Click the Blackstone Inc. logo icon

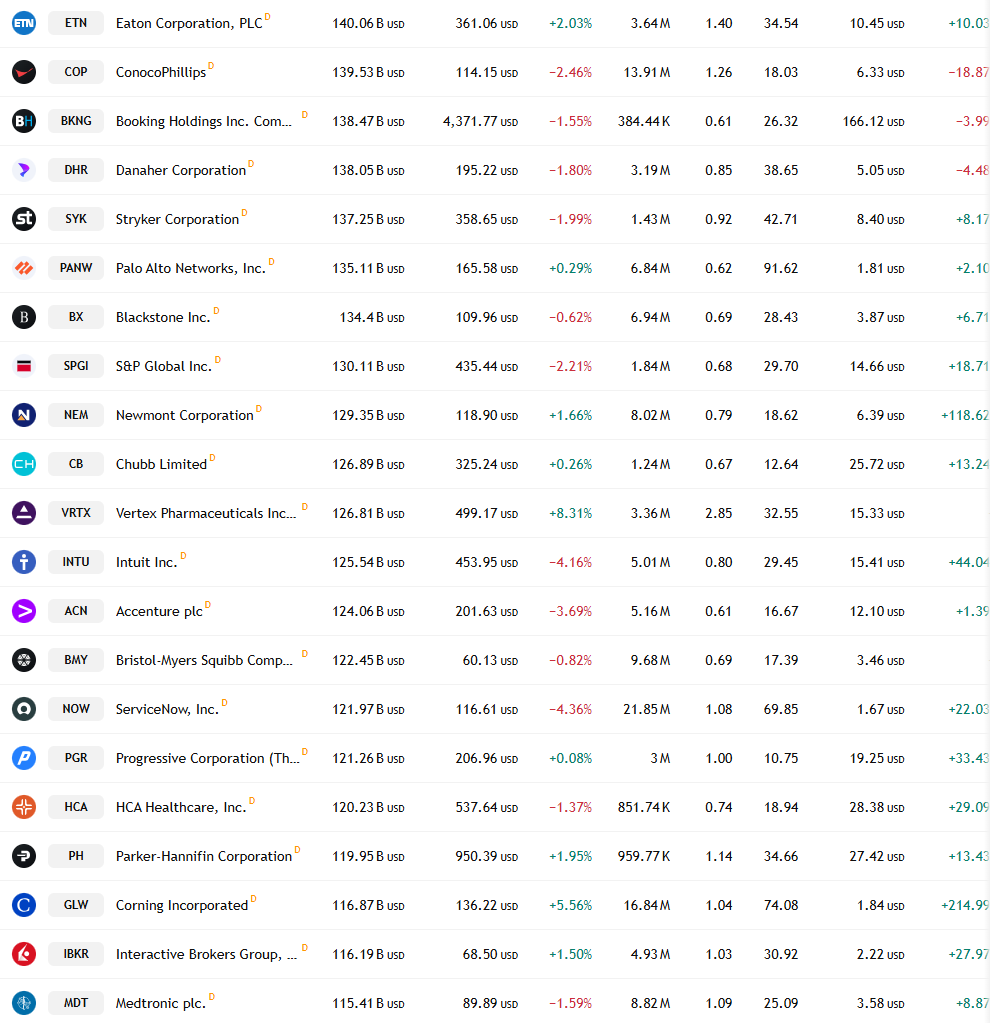coord(24,317)
